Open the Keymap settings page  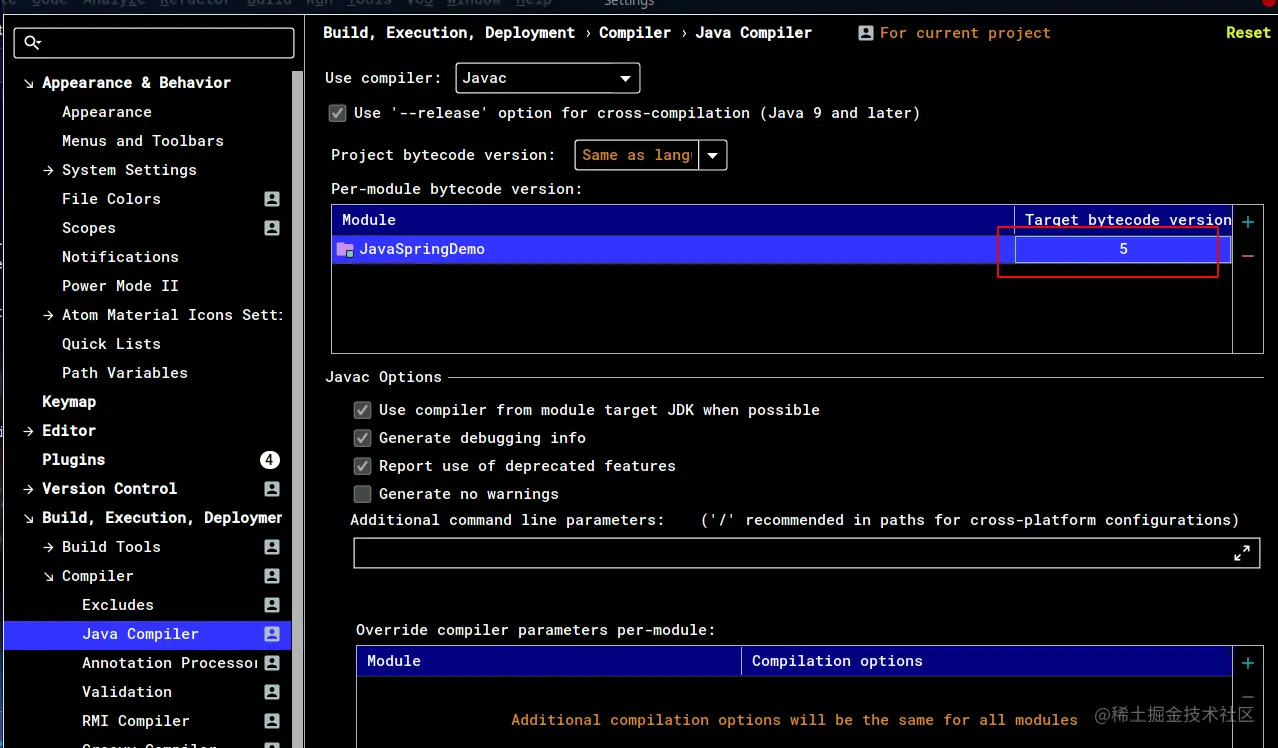(69, 402)
